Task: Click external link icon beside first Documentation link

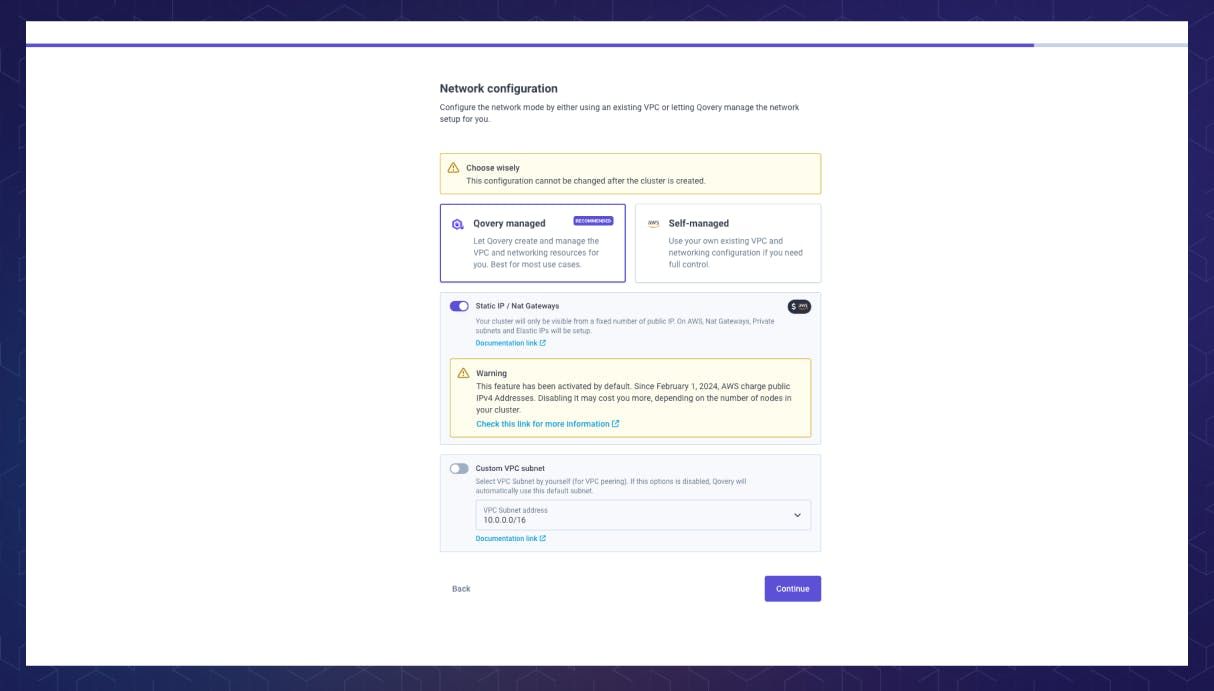Action: [x=541, y=342]
